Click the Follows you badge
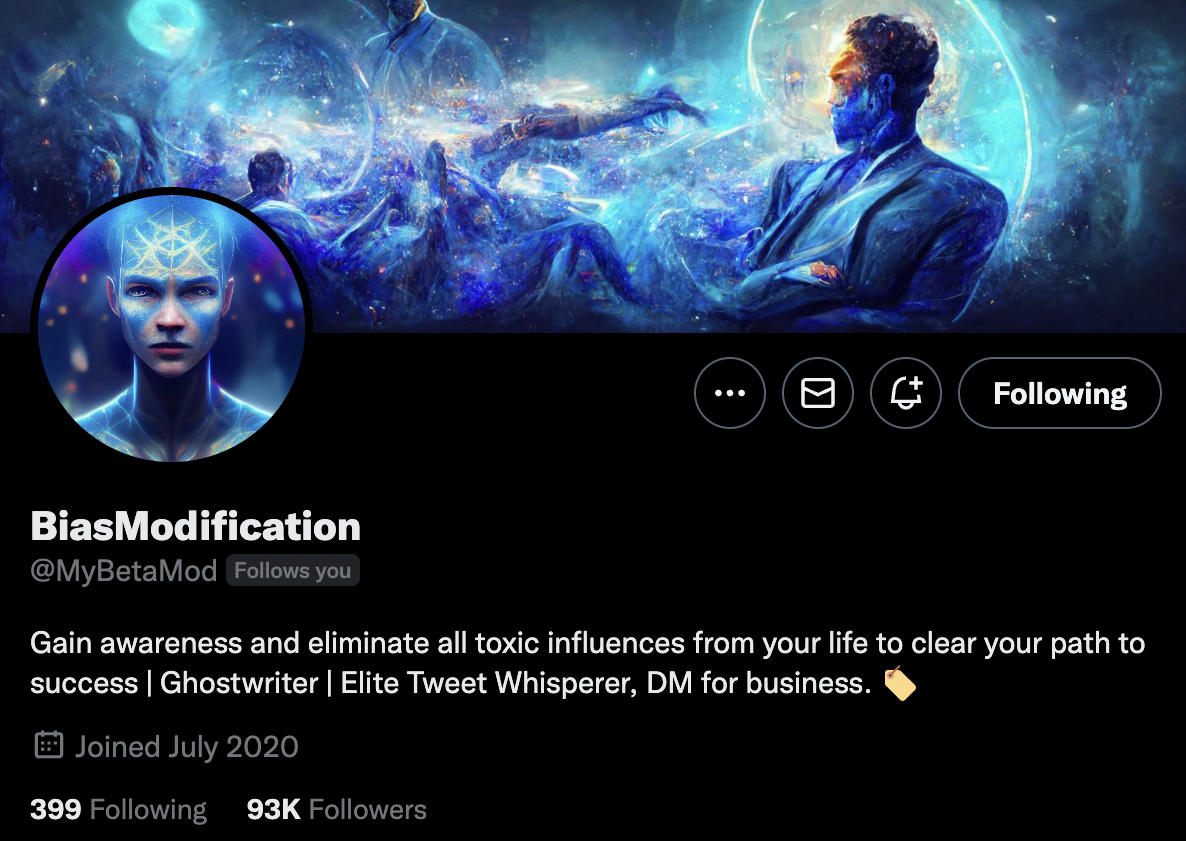 coord(293,570)
